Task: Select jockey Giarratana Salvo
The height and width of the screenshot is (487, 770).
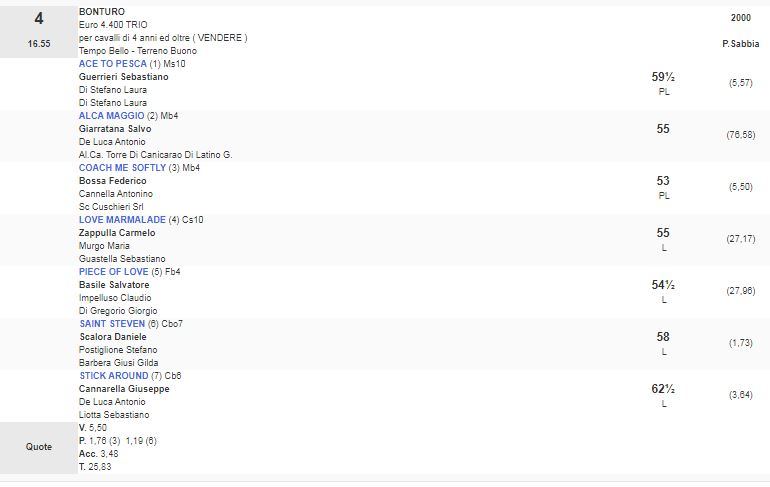Action: [x=117, y=129]
